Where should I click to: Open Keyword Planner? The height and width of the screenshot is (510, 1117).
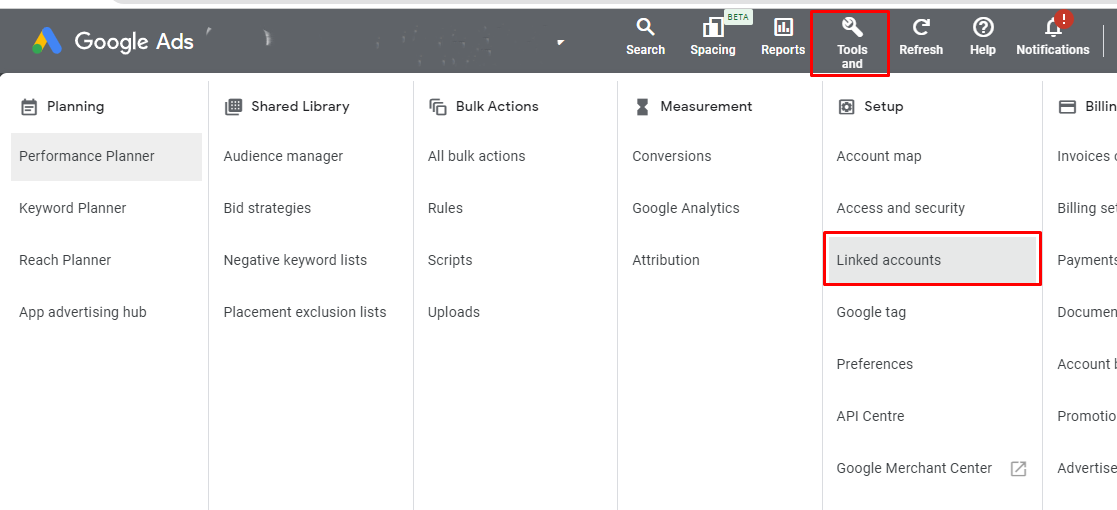[x=73, y=208]
